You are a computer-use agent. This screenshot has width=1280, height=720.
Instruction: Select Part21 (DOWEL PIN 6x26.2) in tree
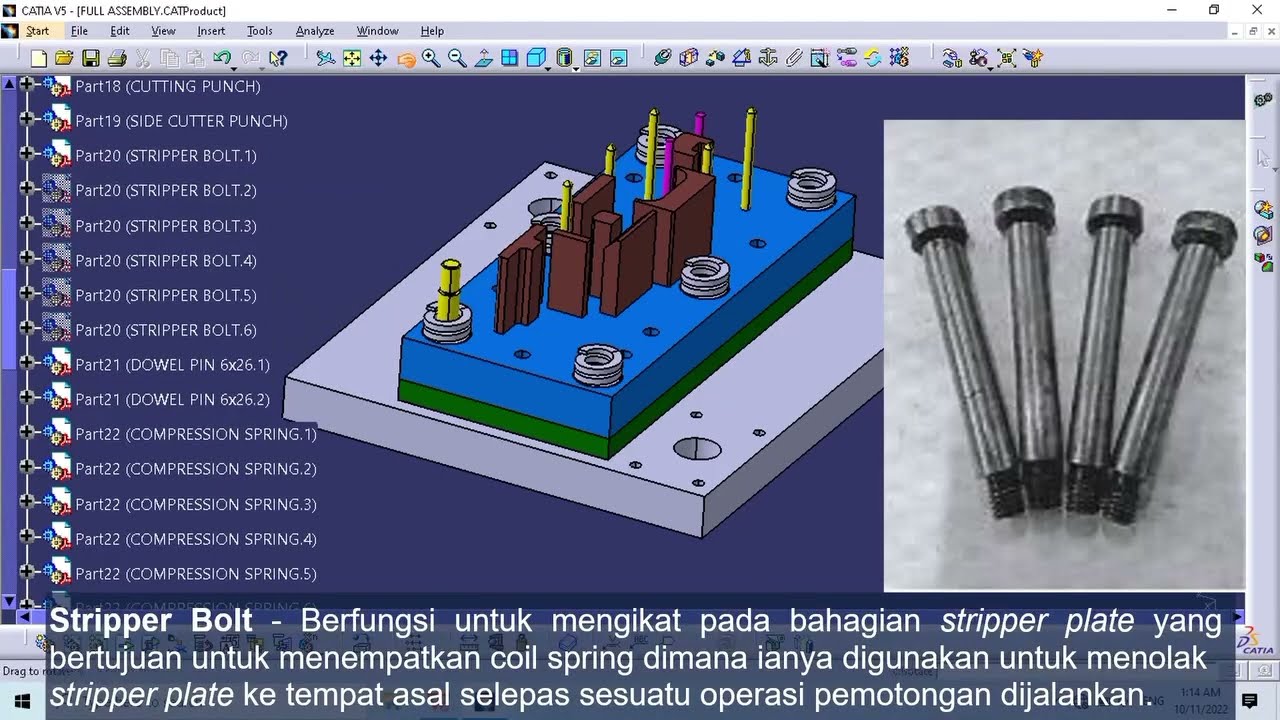(x=173, y=399)
